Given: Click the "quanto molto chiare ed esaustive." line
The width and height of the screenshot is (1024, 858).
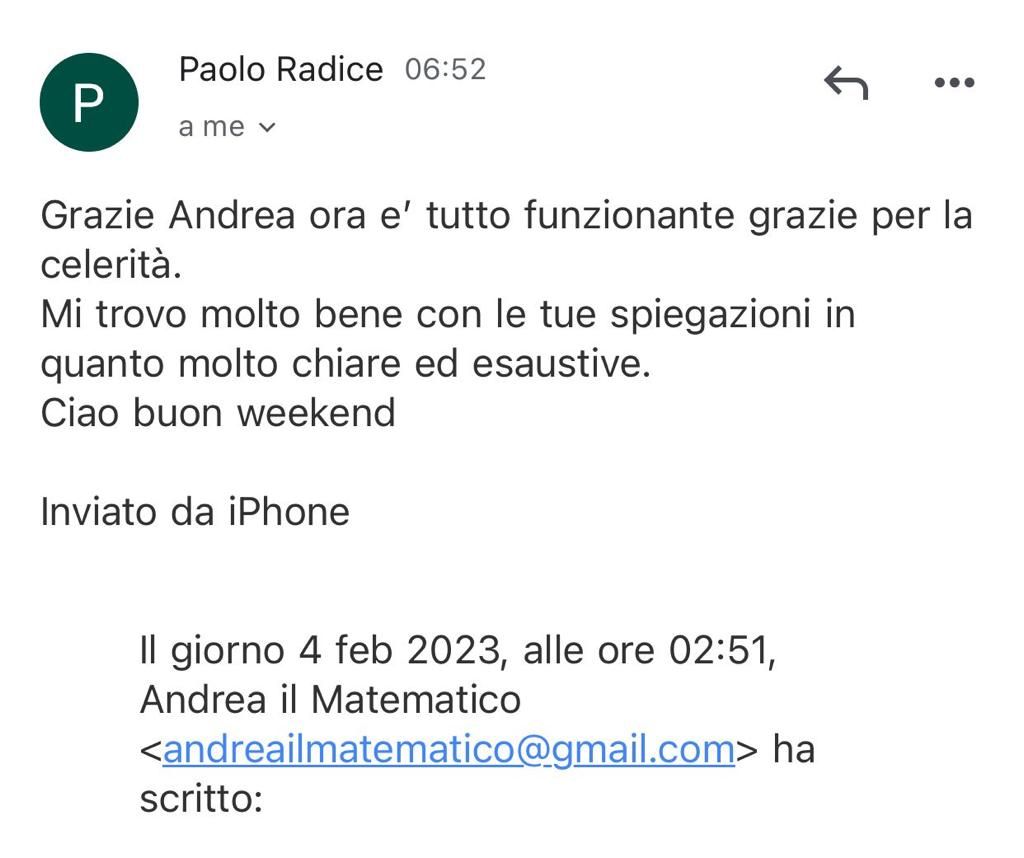Looking at the screenshot, I should point(345,364).
